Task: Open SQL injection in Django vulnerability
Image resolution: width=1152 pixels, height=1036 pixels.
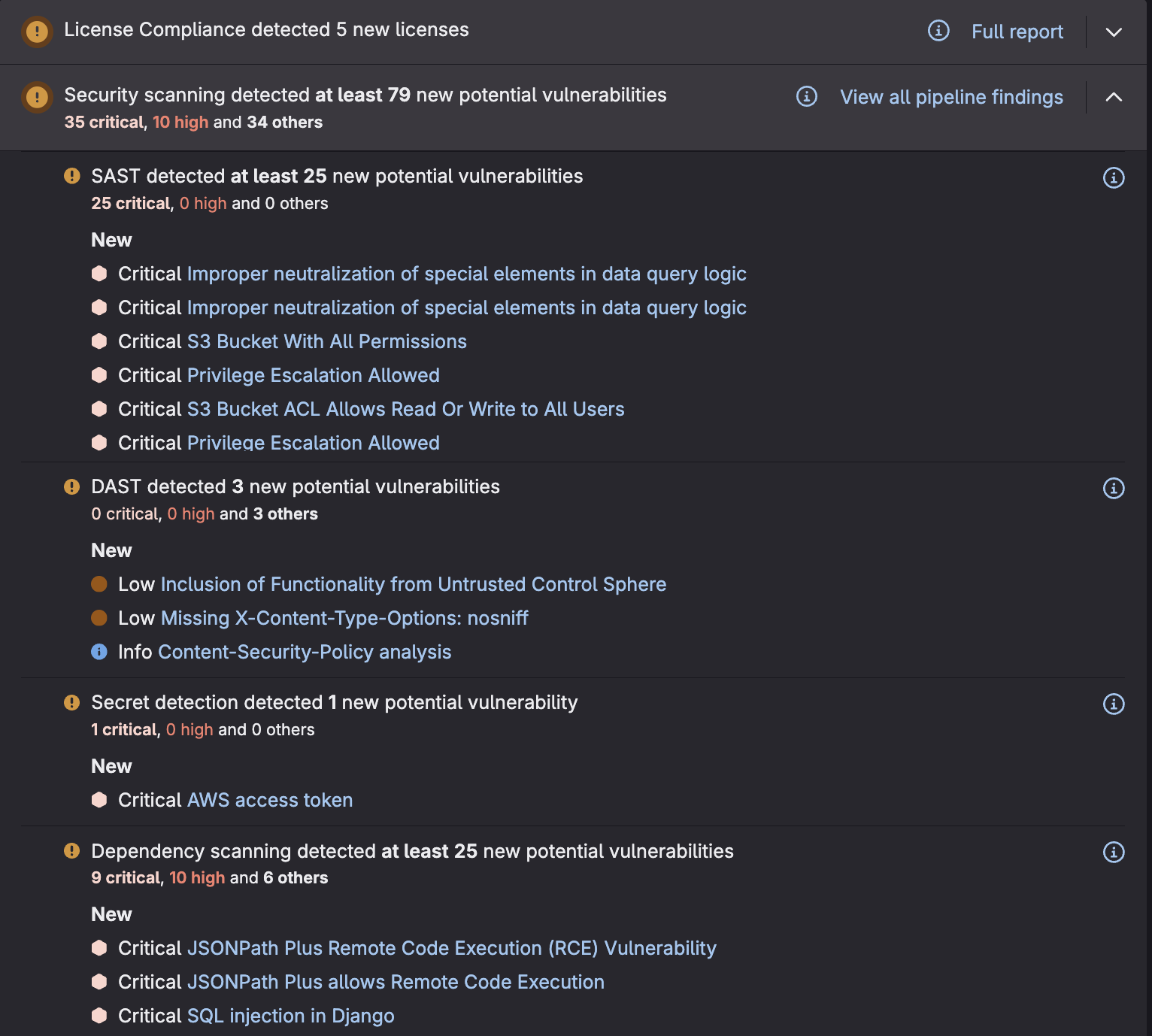Action: [x=290, y=1016]
